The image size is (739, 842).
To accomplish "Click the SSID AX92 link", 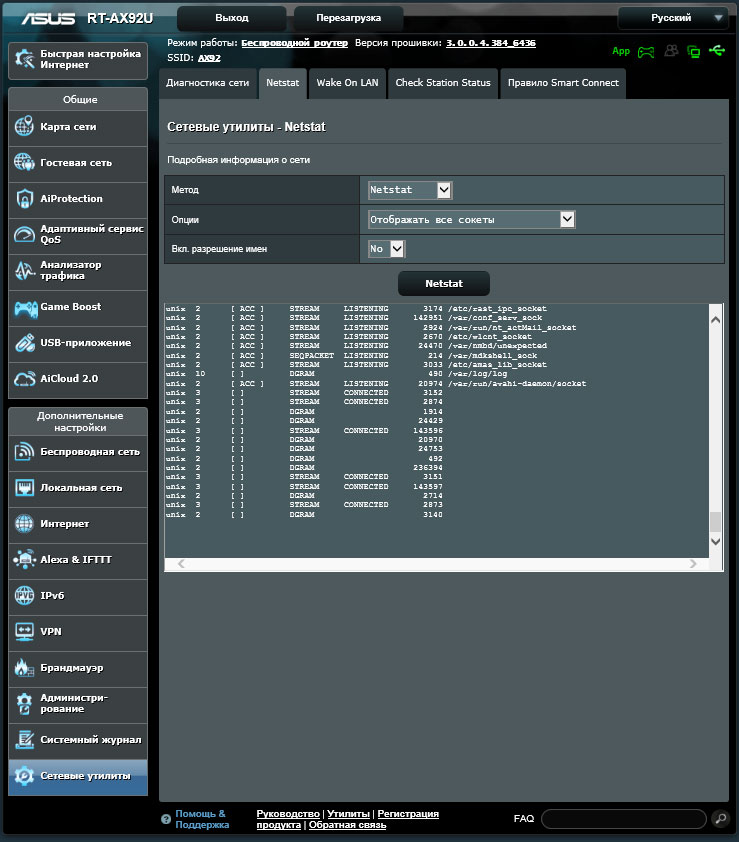I will [x=209, y=58].
